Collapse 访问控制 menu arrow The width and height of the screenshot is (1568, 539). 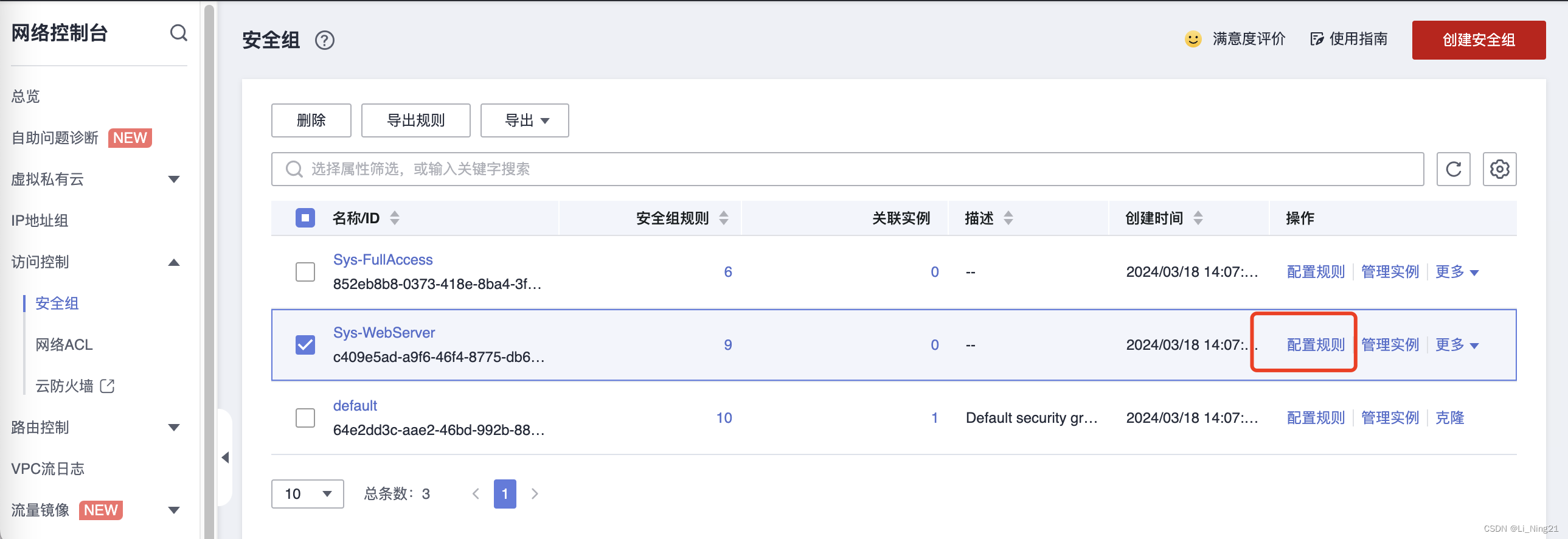point(173,262)
